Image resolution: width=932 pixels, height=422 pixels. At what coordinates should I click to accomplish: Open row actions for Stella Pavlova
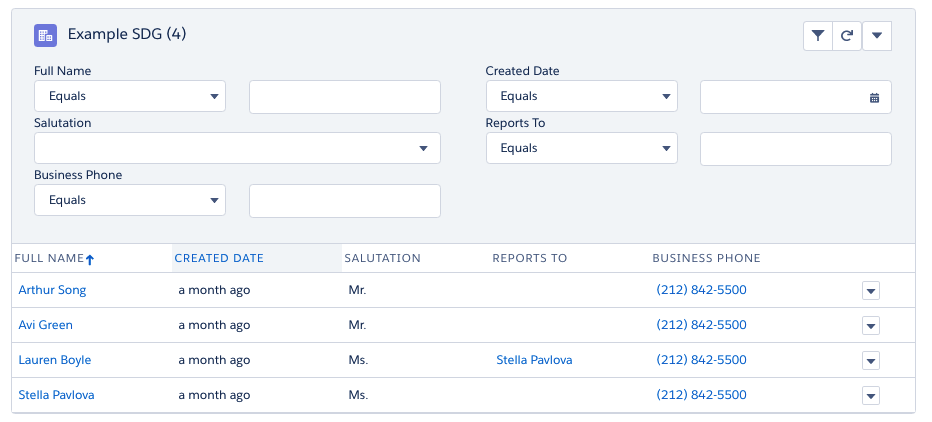[x=870, y=396]
